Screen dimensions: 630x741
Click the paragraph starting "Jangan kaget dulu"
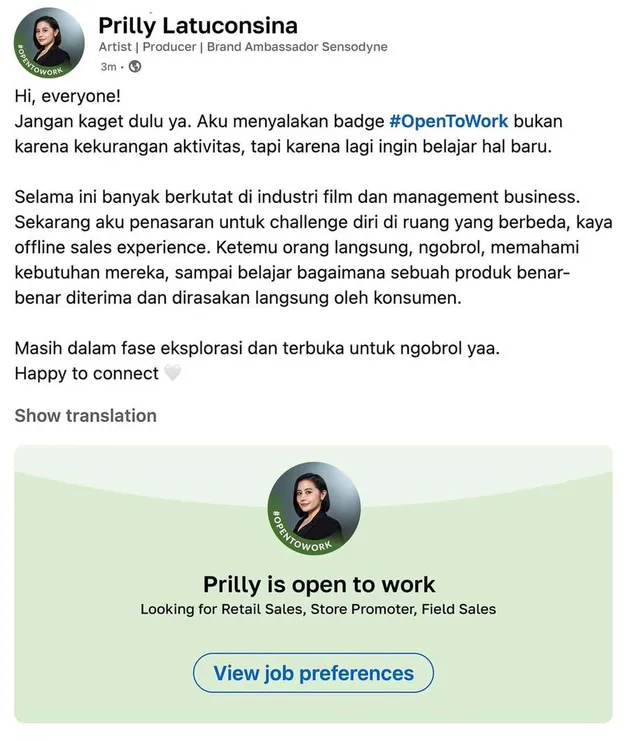[x=280, y=135]
